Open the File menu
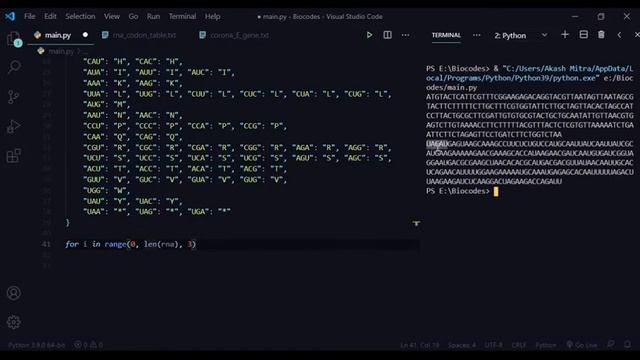Screen dimensions: 640x360 [29, 16]
